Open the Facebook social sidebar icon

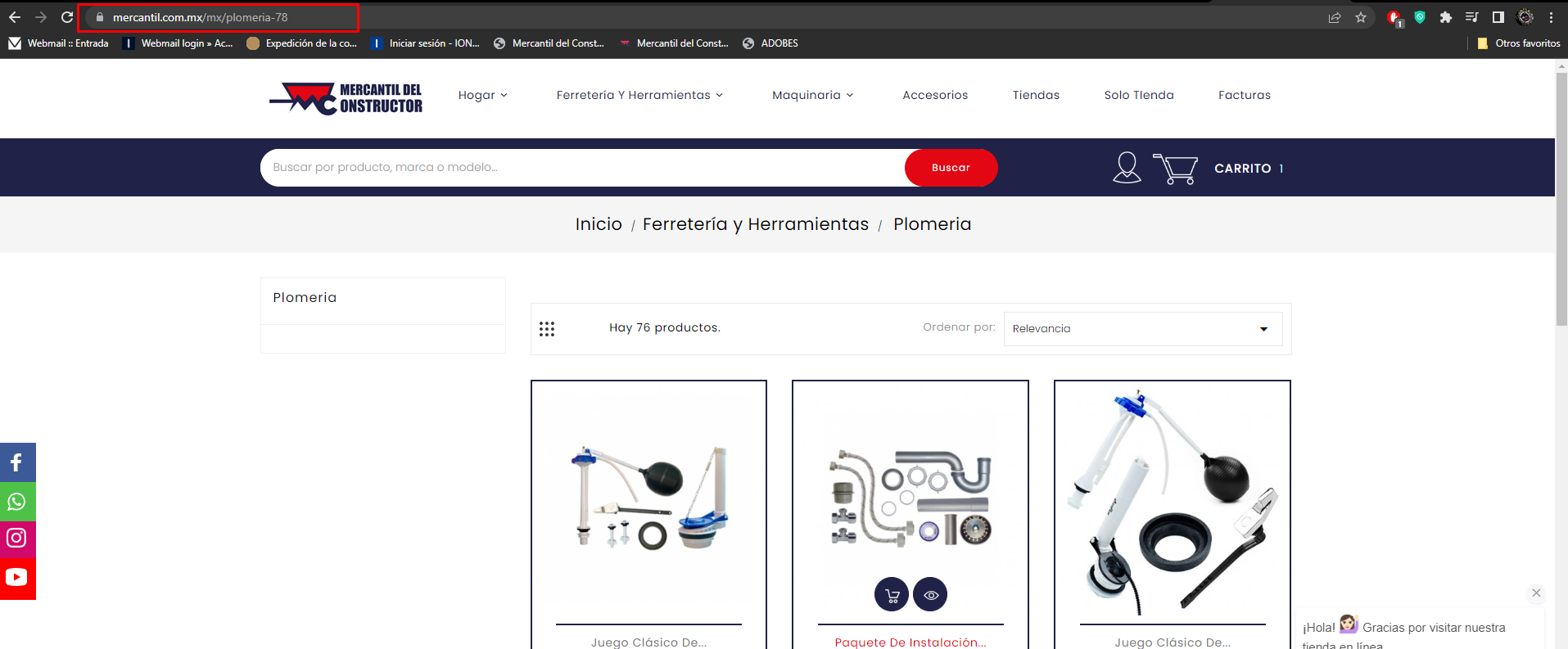click(x=17, y=462)
